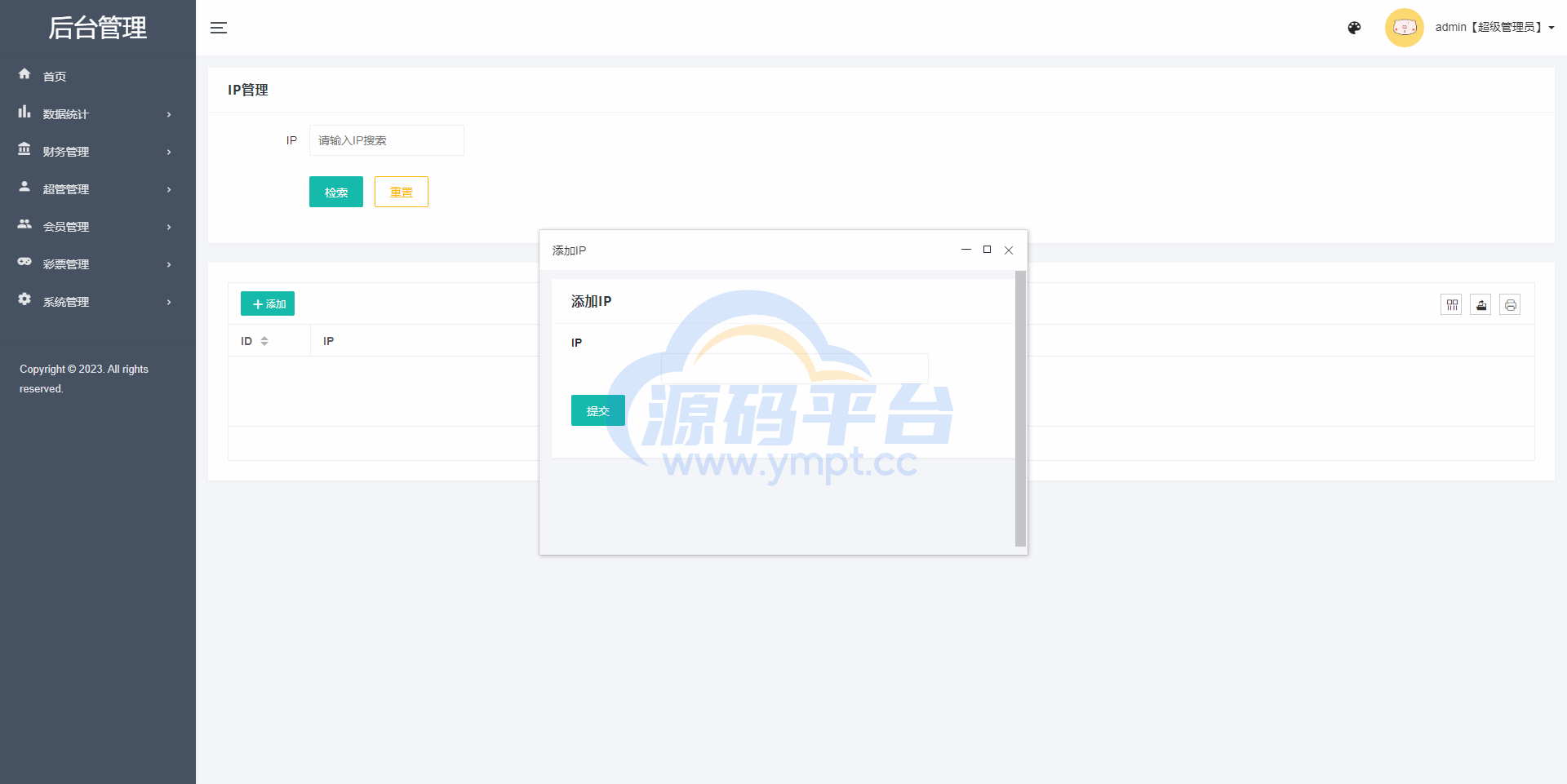The width and height of the screenshot is (1567, 784).
Task: Click the green 添加 add button
Action: pyautogui.click(x=268, y=303)
